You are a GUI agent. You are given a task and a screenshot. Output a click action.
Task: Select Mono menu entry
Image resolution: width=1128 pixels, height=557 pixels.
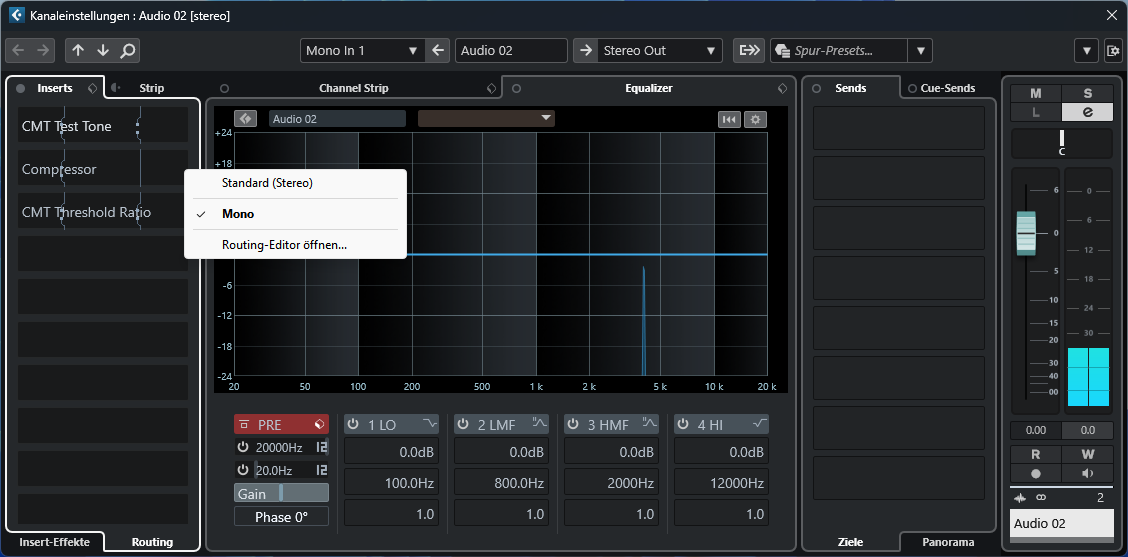tap(296, 214)
